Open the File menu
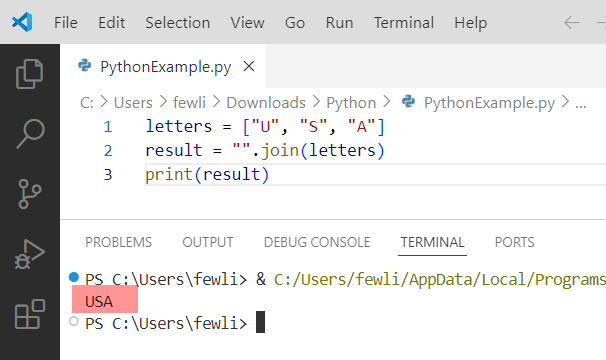The width and height of the screenshot is (606, 360). (x=66, y=22)
